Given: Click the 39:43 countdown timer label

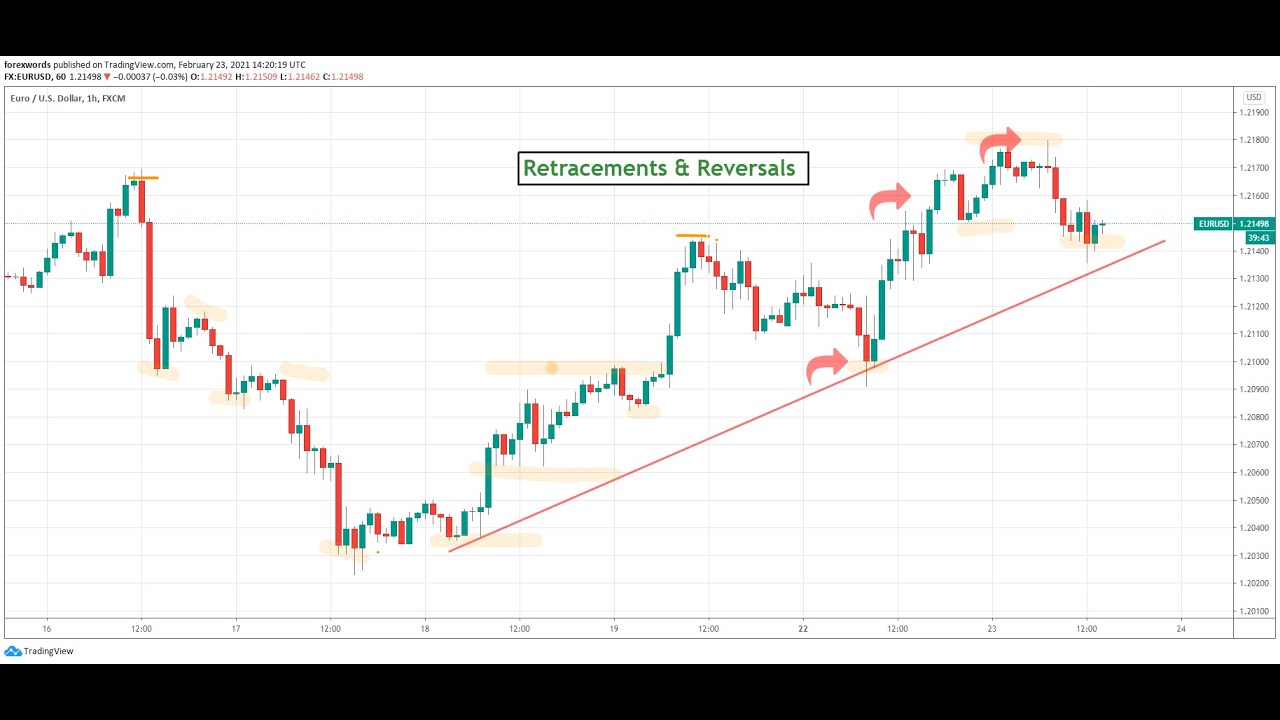Looking at the screenshot, I should (x=1259, y=238).
